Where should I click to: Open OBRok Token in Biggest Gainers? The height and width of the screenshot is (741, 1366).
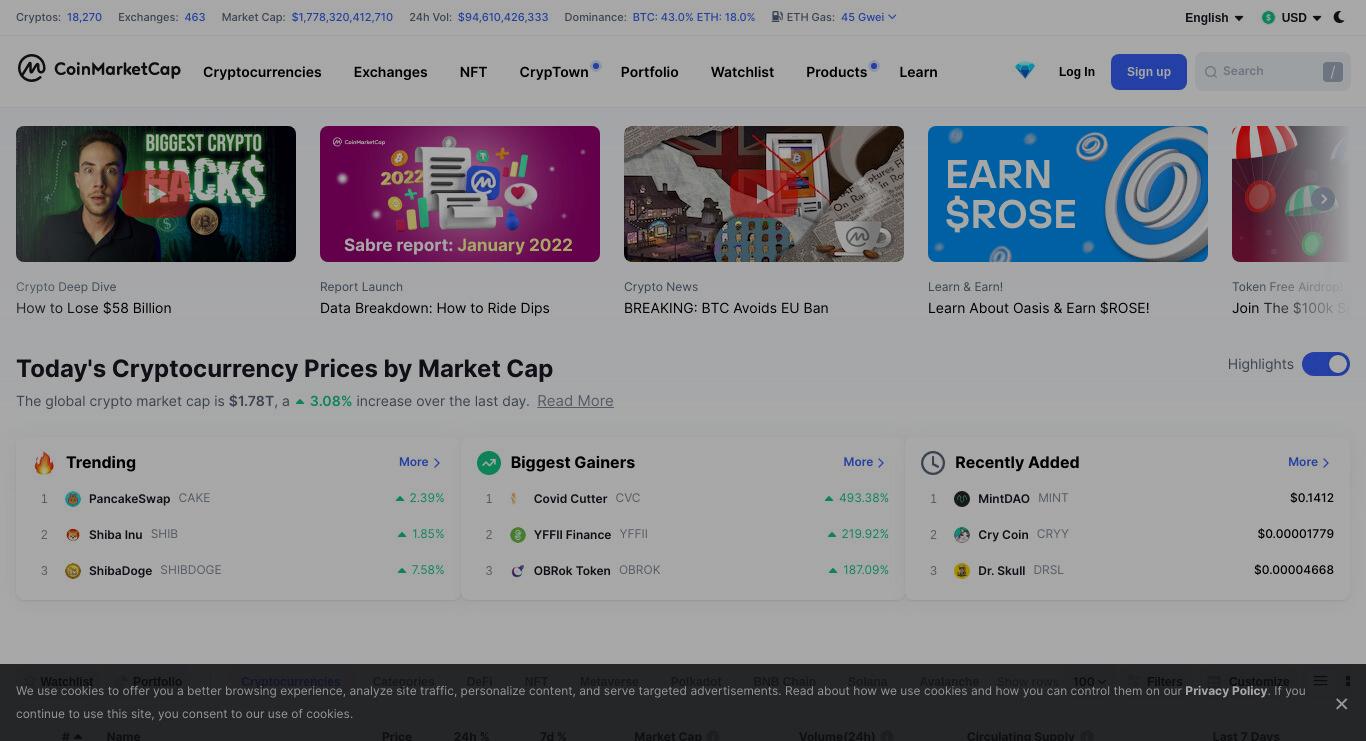point(572,571)
